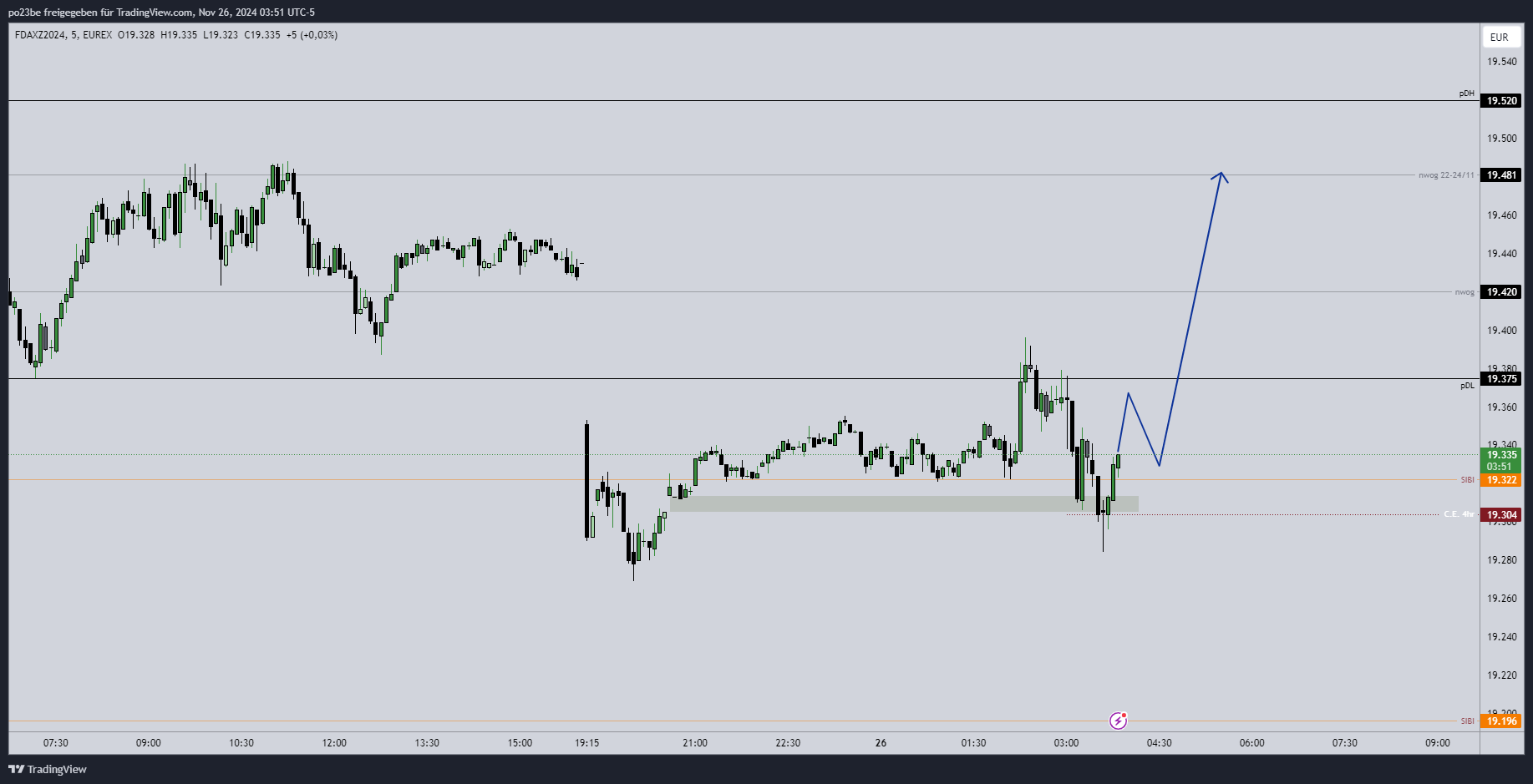
Task: Click the 04:30 time axis label
Action: (x=1159, y=743)
